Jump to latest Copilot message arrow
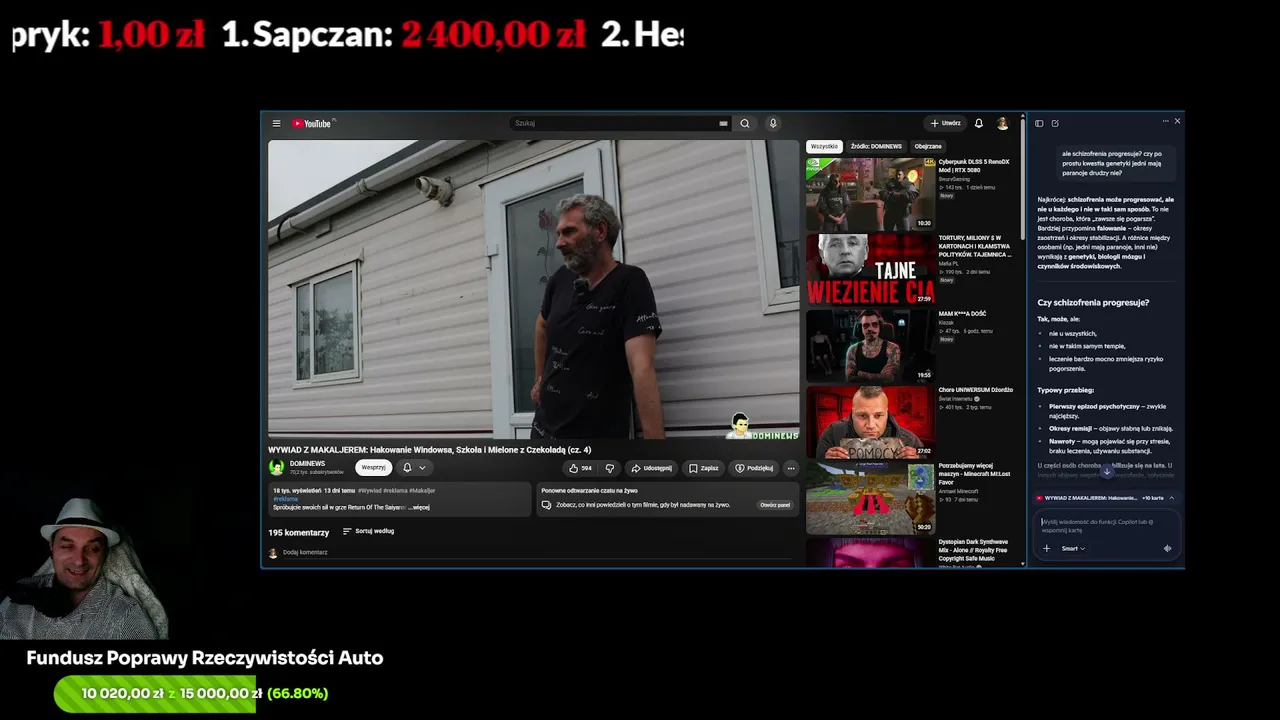 1106,471
